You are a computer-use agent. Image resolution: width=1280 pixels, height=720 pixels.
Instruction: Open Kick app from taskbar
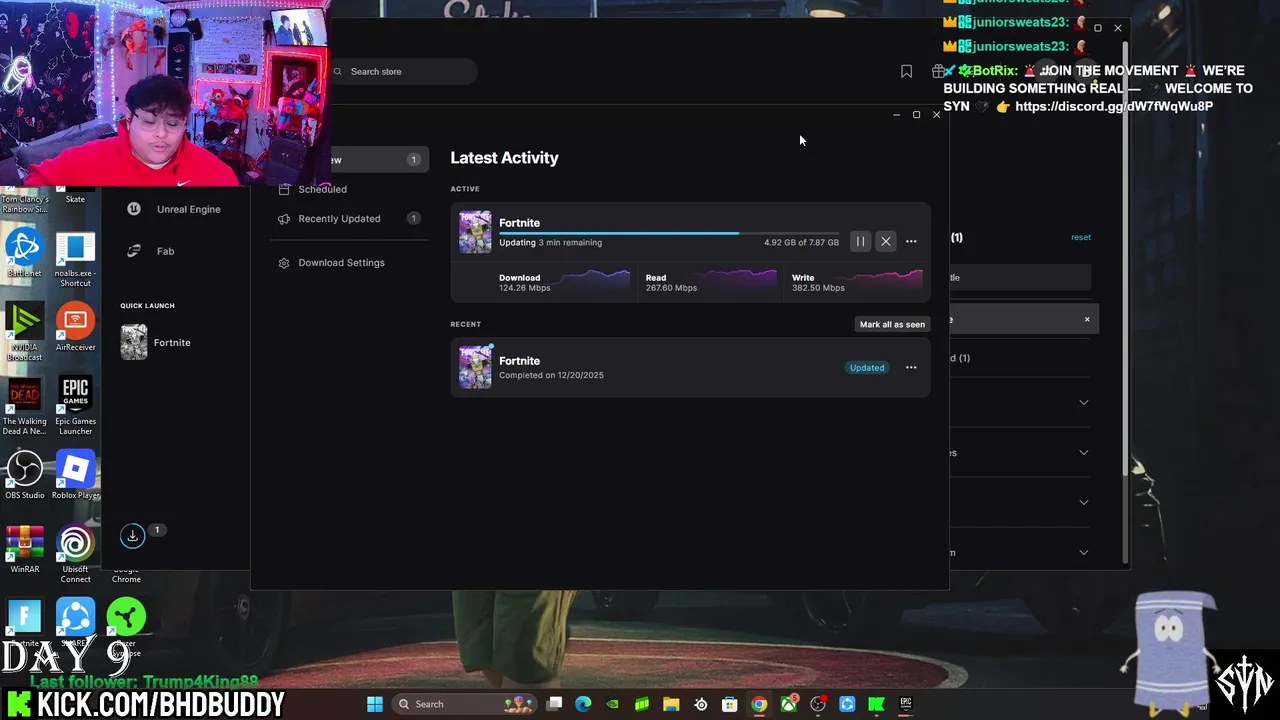tap(876, 704)
